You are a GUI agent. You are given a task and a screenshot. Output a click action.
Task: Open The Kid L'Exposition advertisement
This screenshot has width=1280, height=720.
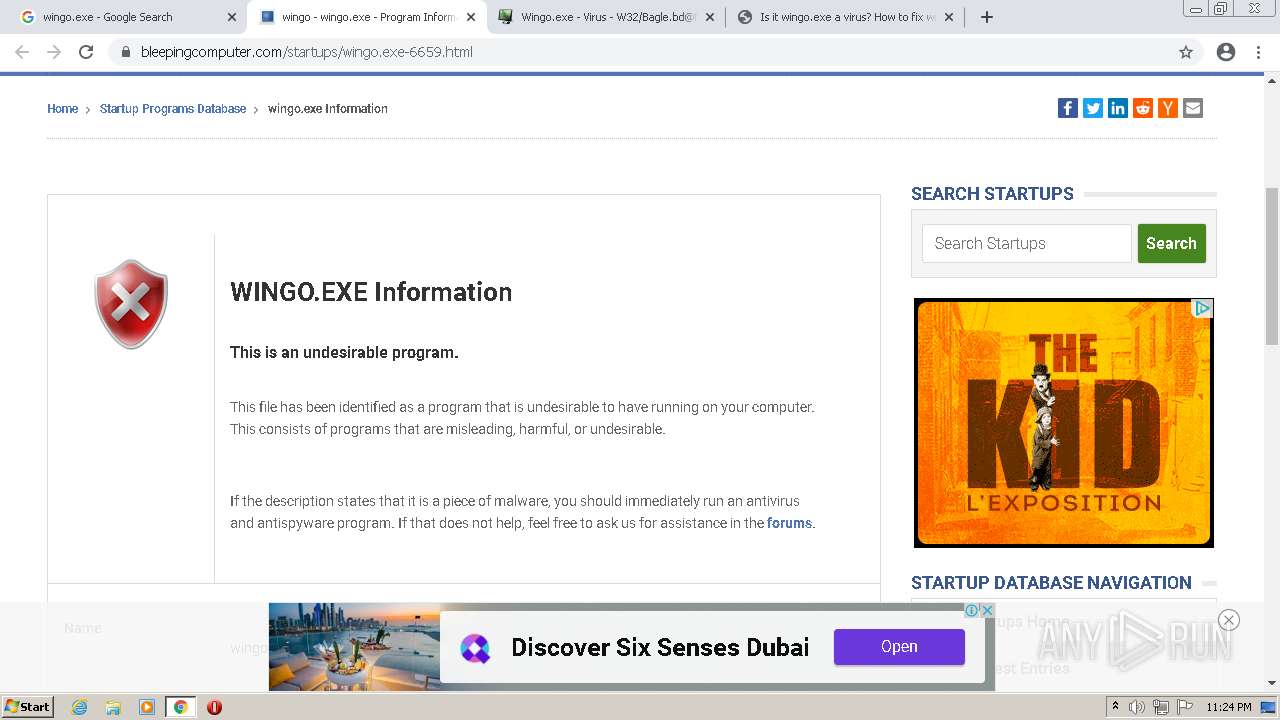1064,423
